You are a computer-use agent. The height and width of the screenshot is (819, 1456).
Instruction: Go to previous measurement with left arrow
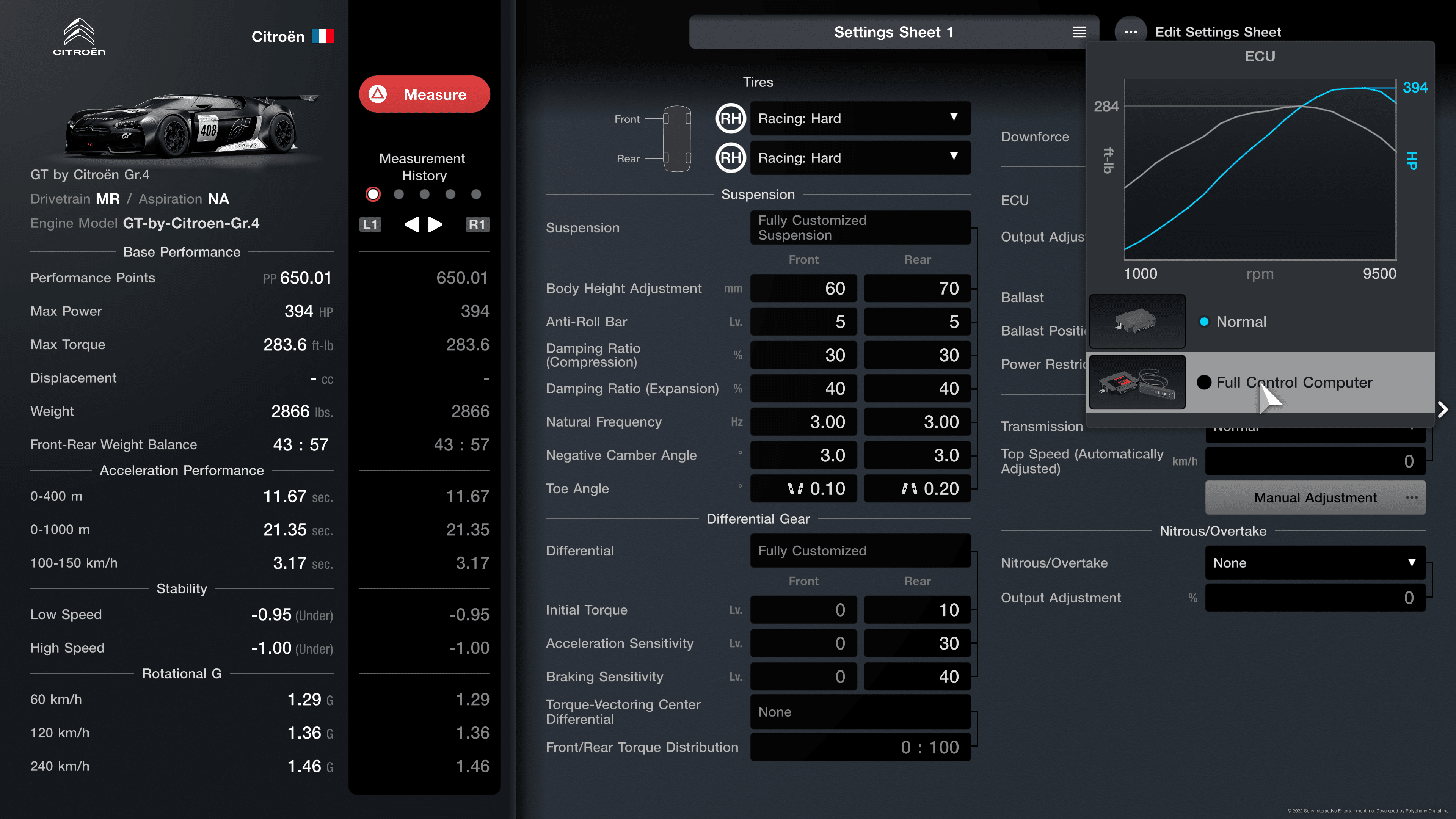click(412, 224)
